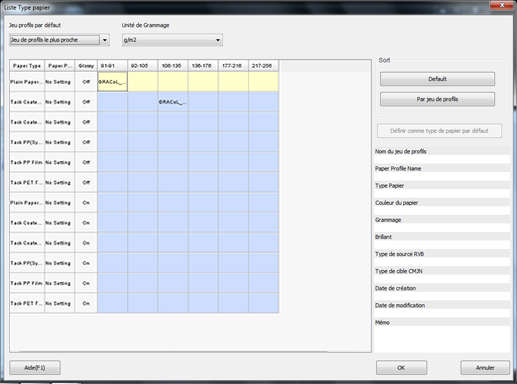
Task: Click the Off cell in the Tack PP Film row
Action: (86, 162)
